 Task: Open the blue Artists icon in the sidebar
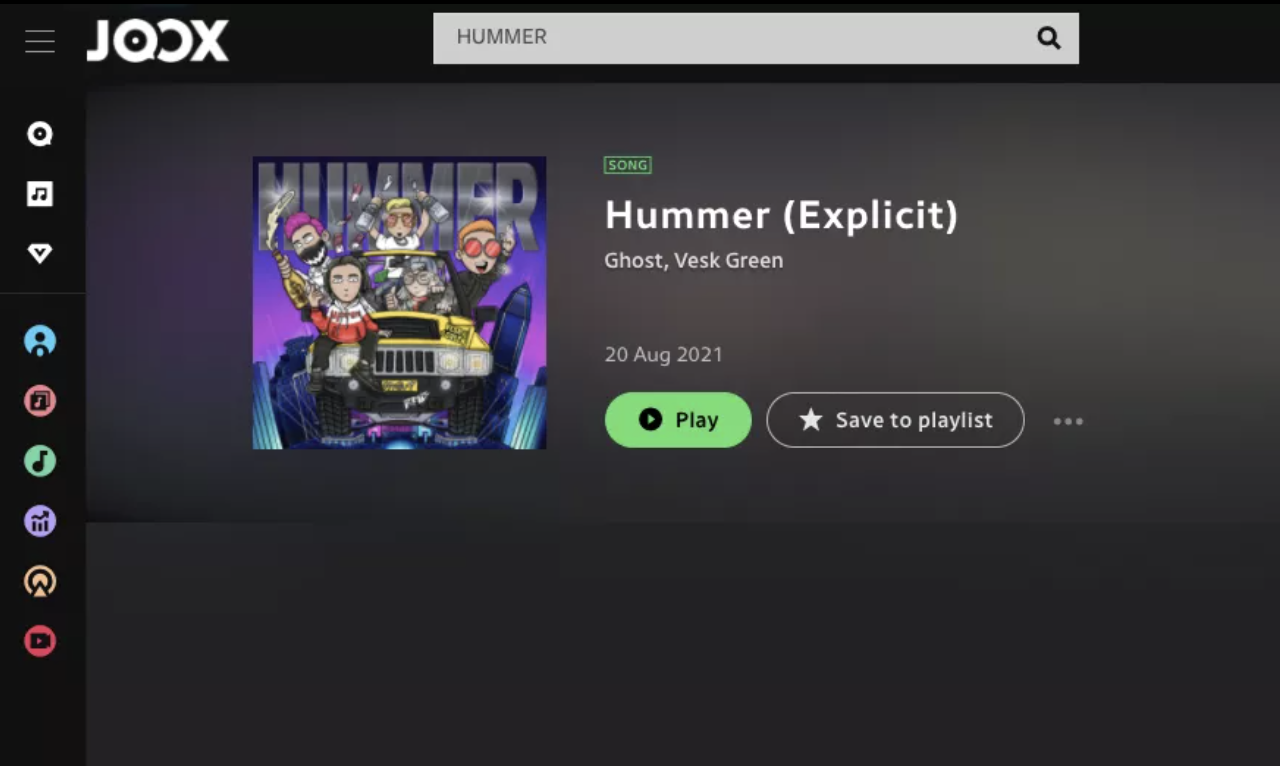[40, 341]
